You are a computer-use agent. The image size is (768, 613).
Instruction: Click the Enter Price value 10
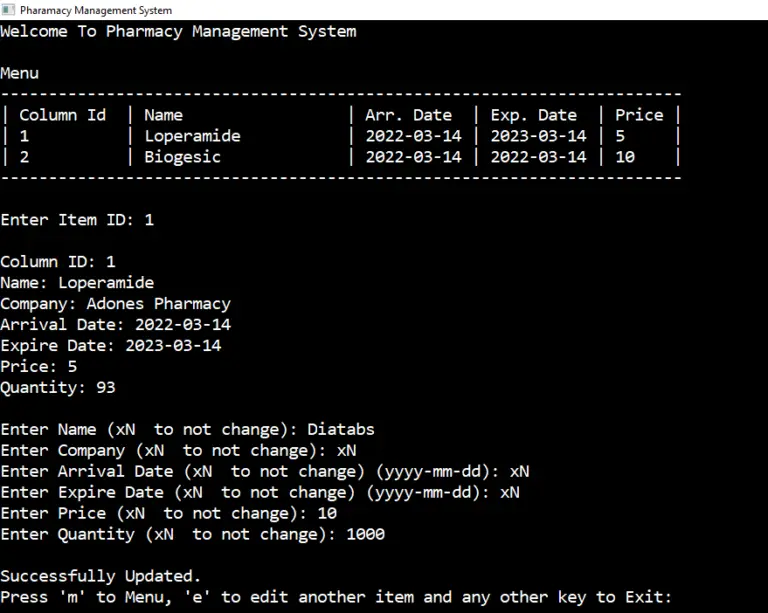tap(327, 513)
